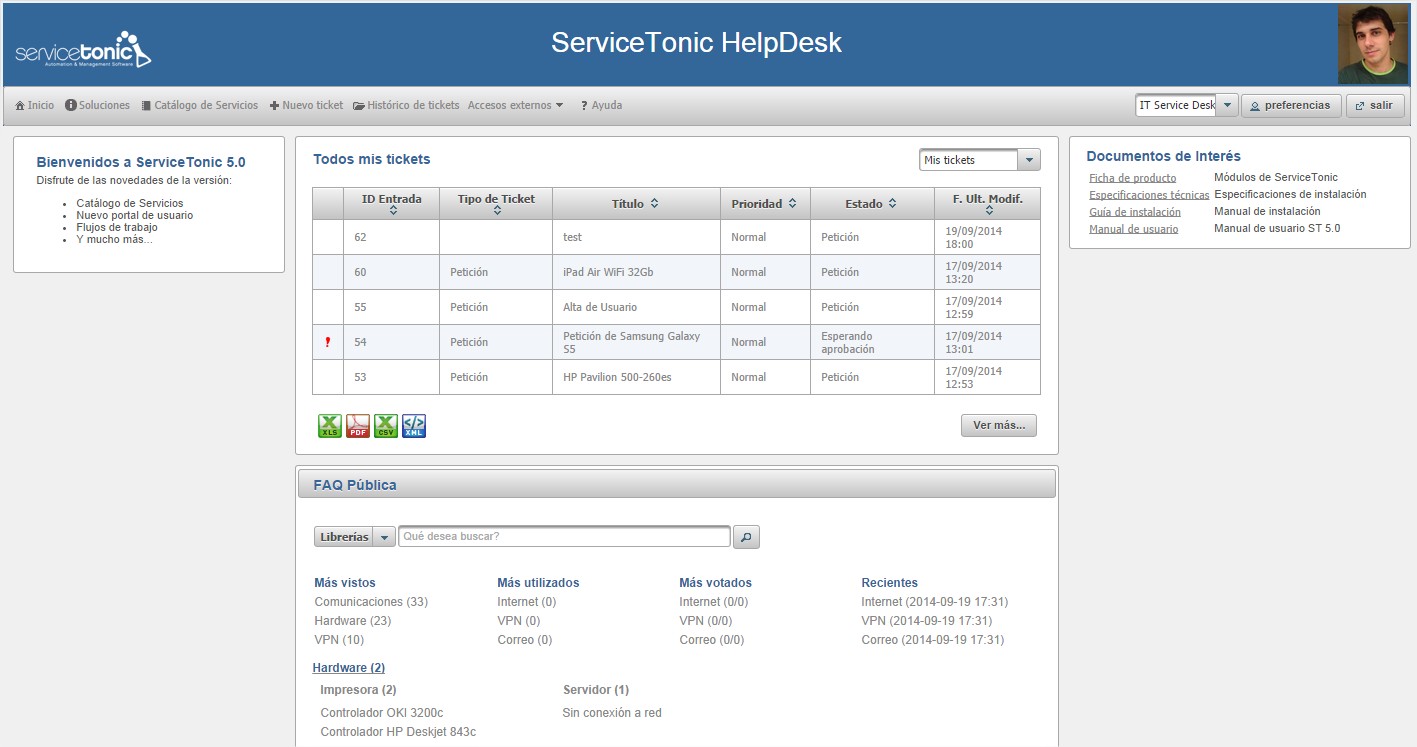Click the FAQ search input field
The width and height of the screenshot is (1417, 747).
pyautogui.click(x=564, y=537)
